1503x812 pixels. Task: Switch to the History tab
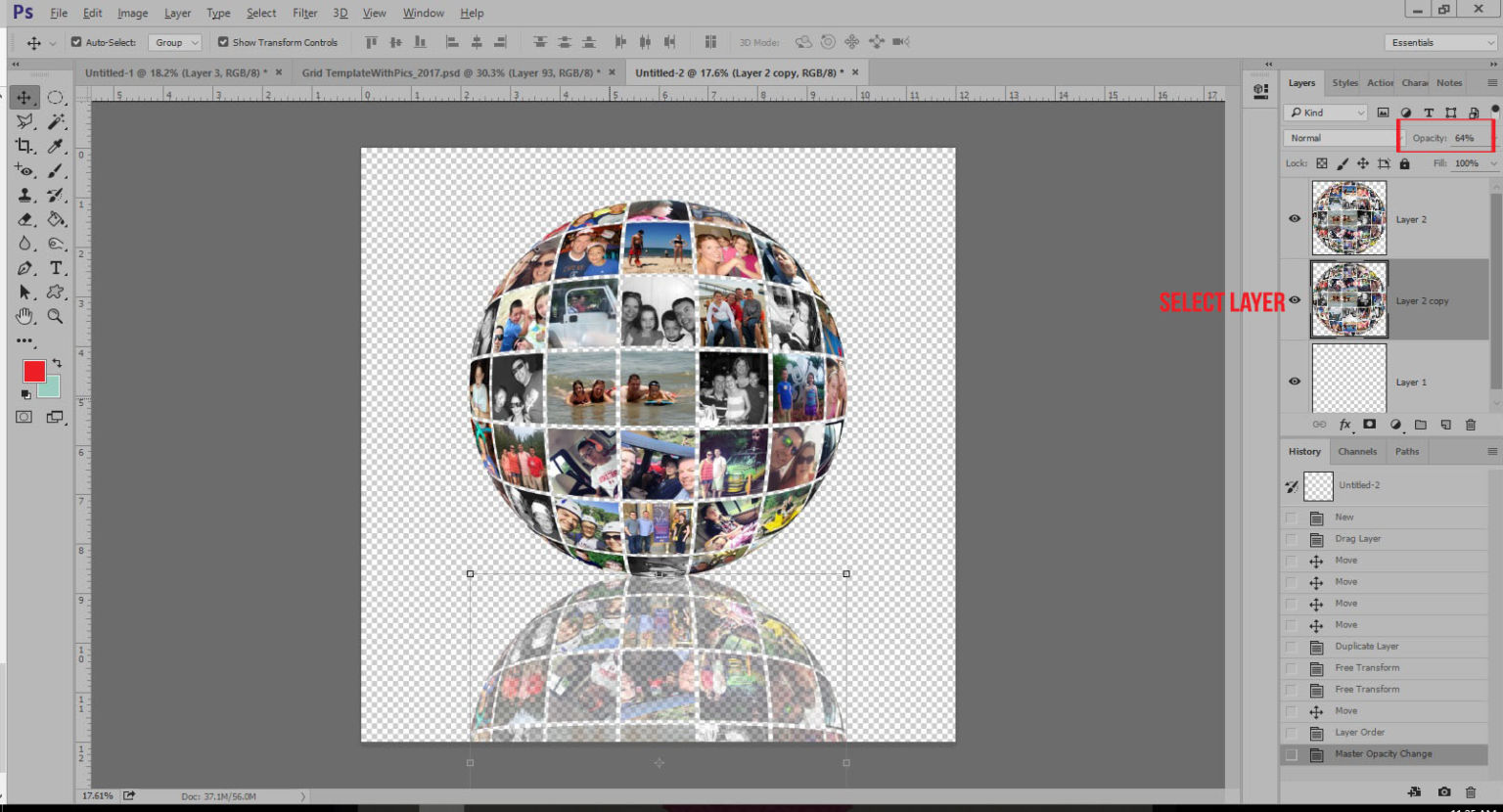[x=1304, y=451]
